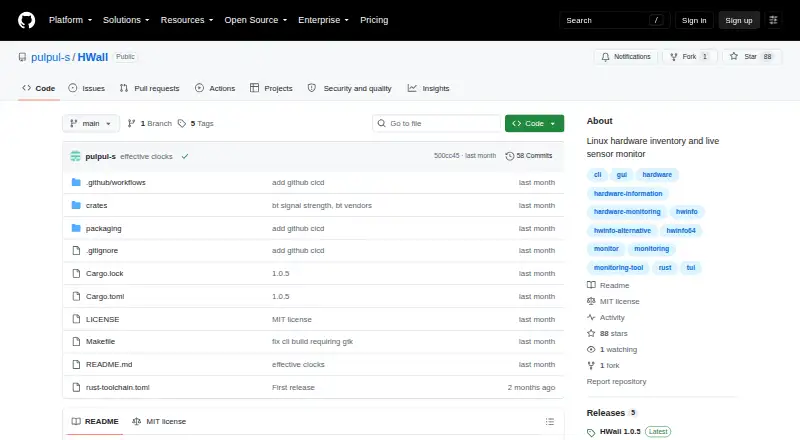View the 5 Tags list
800x440 pixels.
coord(196,124)
